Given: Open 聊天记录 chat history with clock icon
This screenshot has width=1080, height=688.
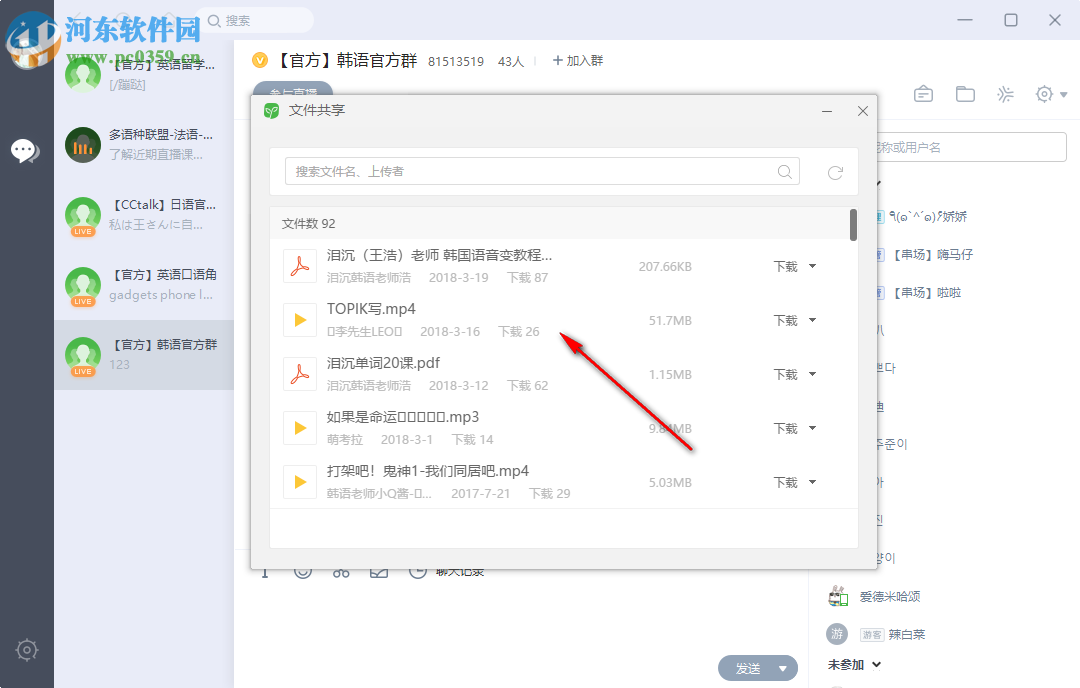Looking at the screenshot, I should click(448, 570).
